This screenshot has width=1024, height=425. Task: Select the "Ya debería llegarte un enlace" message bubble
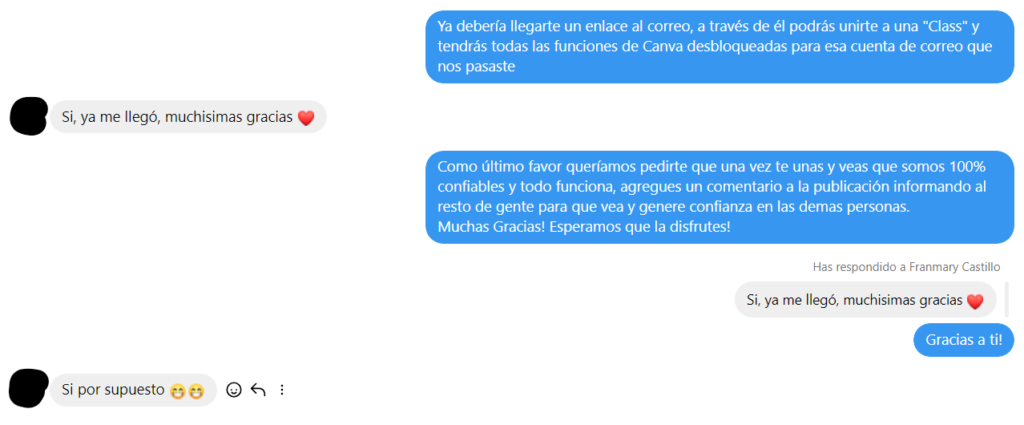(x=720, y=47)
